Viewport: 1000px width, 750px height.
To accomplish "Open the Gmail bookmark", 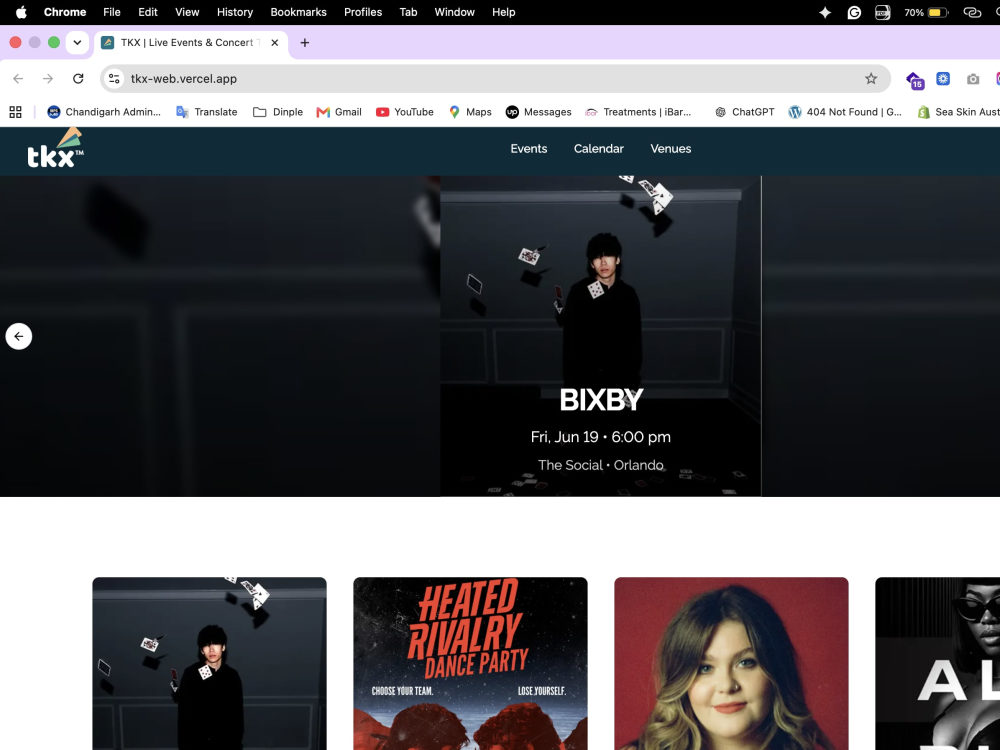I will tap(339, 112).
